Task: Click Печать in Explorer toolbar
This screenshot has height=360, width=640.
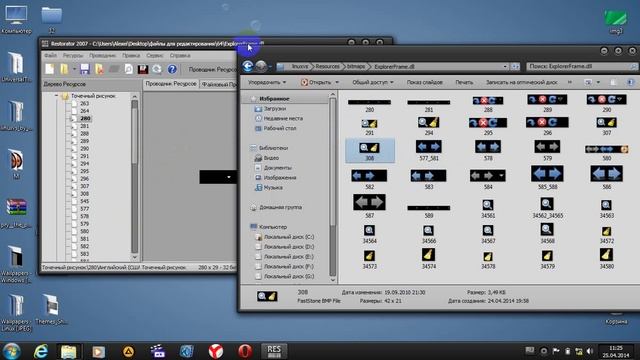Action: pos(464,82)
